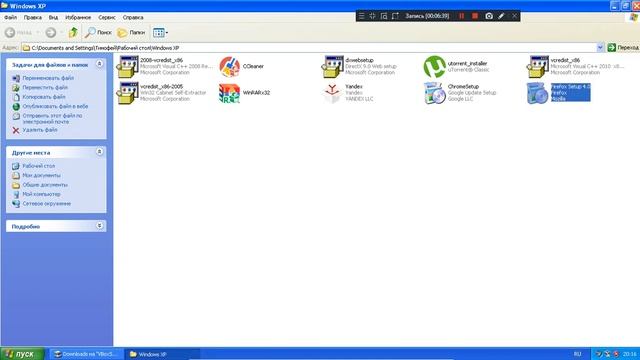Collapse the file and folder tasks panel
Screen dimensions: 640x360
pyautogui.click(x=99, y=64)
